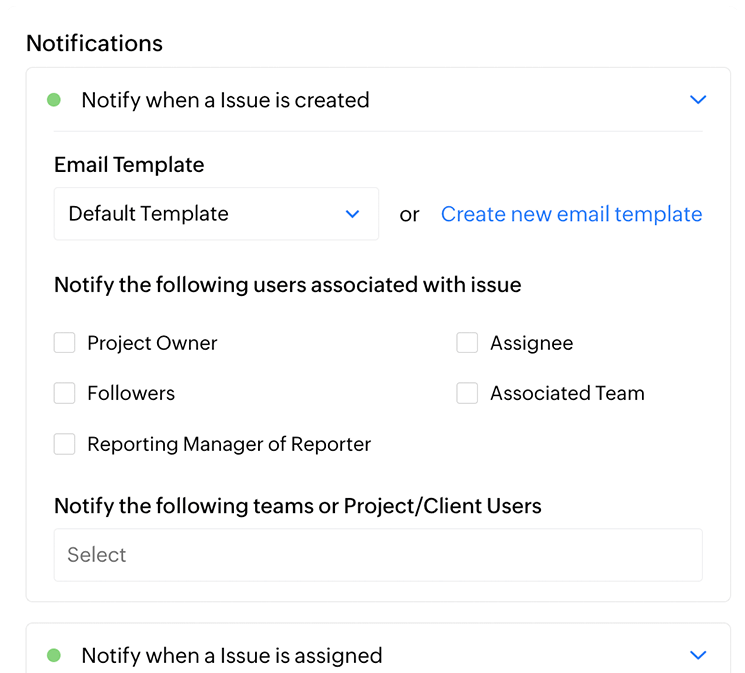
Task: Click 'Notify when a Issue is assigned' heading
Action: point(232,656)
